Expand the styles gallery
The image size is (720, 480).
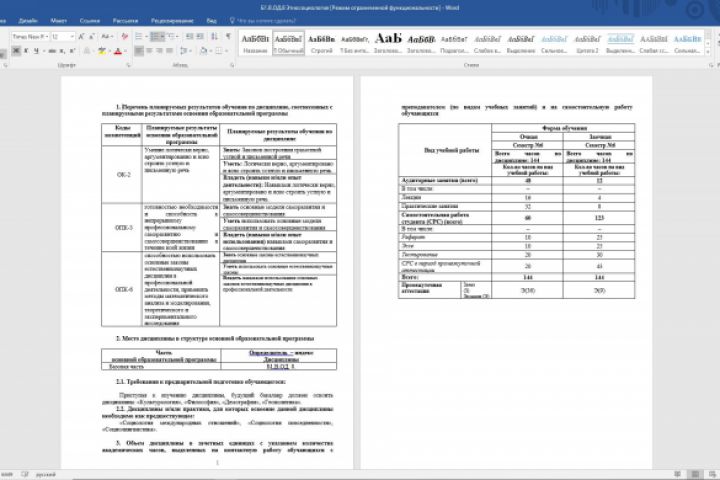tap(708, 52)
